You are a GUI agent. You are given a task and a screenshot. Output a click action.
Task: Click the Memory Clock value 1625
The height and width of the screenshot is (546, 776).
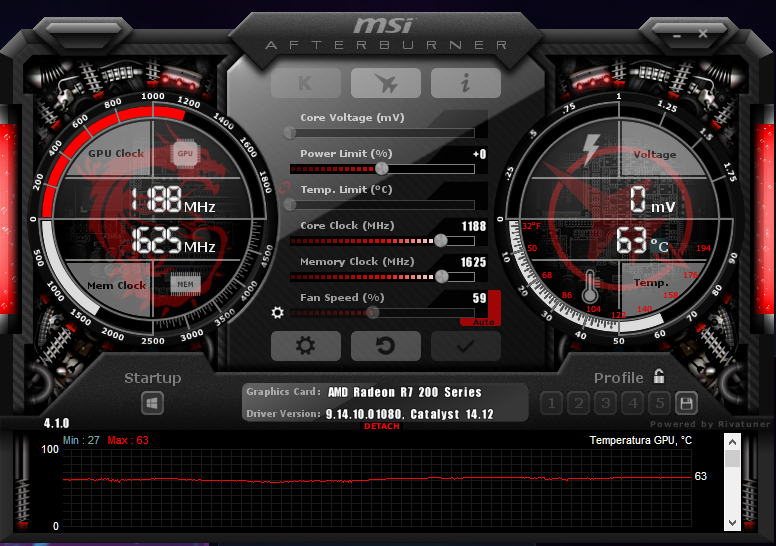pyautogui.click(x=474, y=262)
